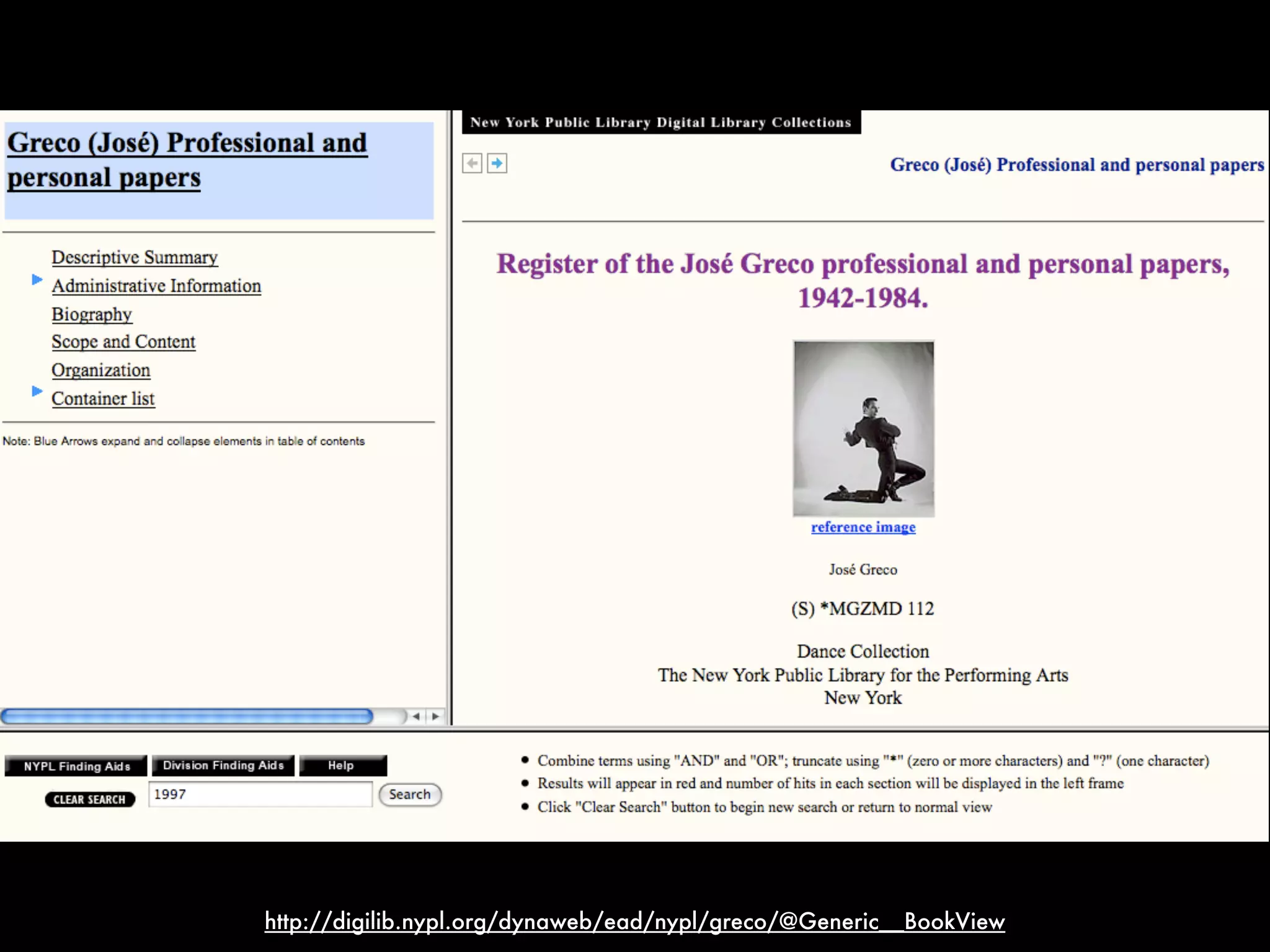
Task: Open NYPL Finding Aids tab
Action: click(x=76, y=766)
